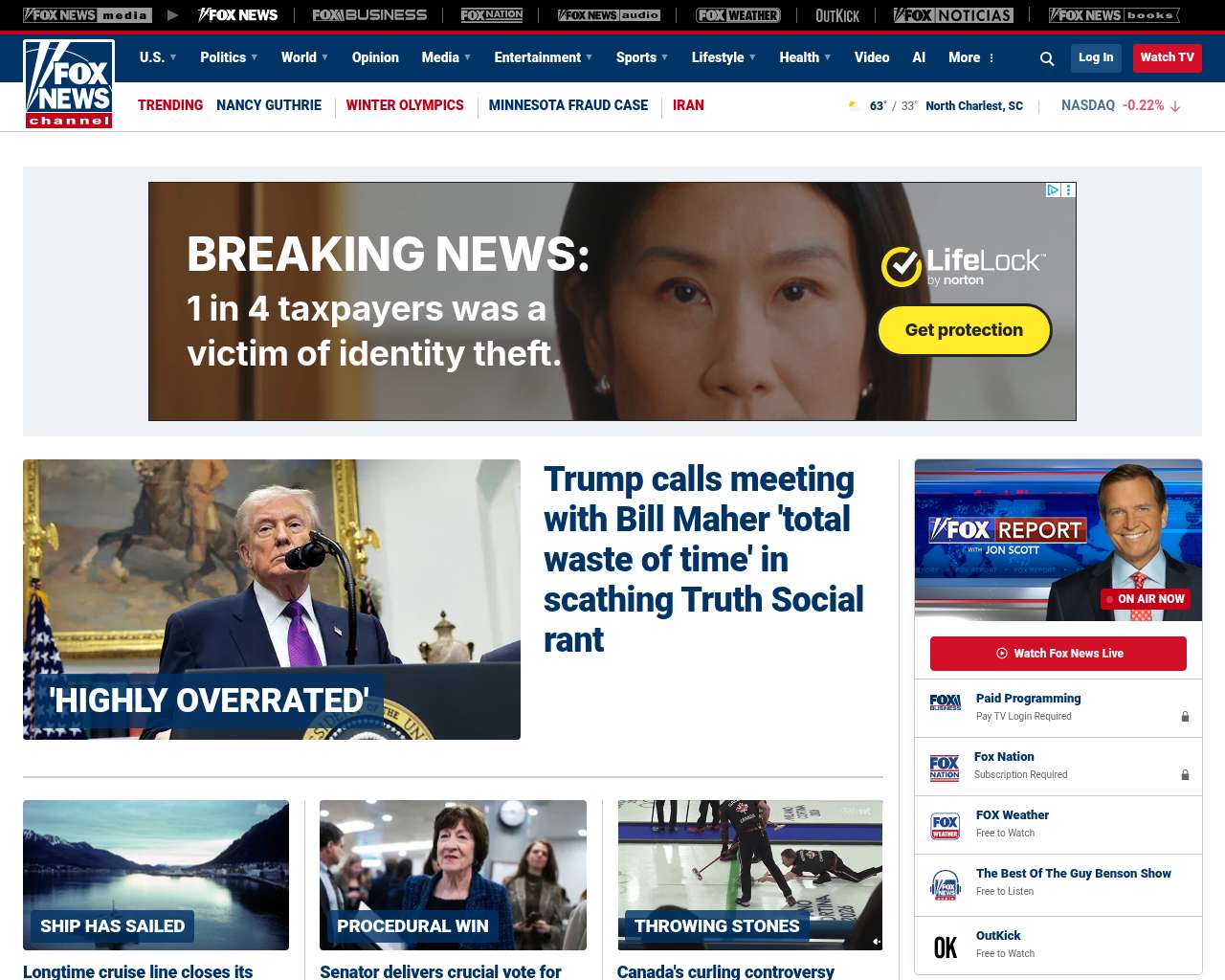Expand the U.S. dropdown menu

tap(158, 57)
